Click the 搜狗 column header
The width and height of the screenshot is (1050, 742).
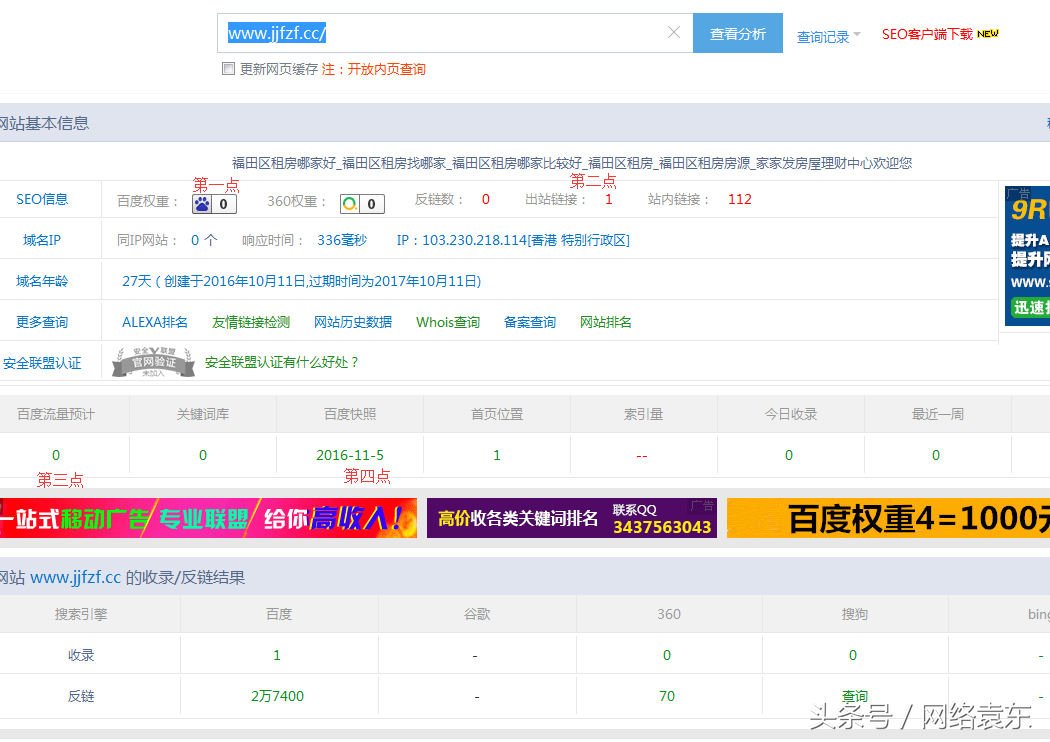tap(854, 614)
